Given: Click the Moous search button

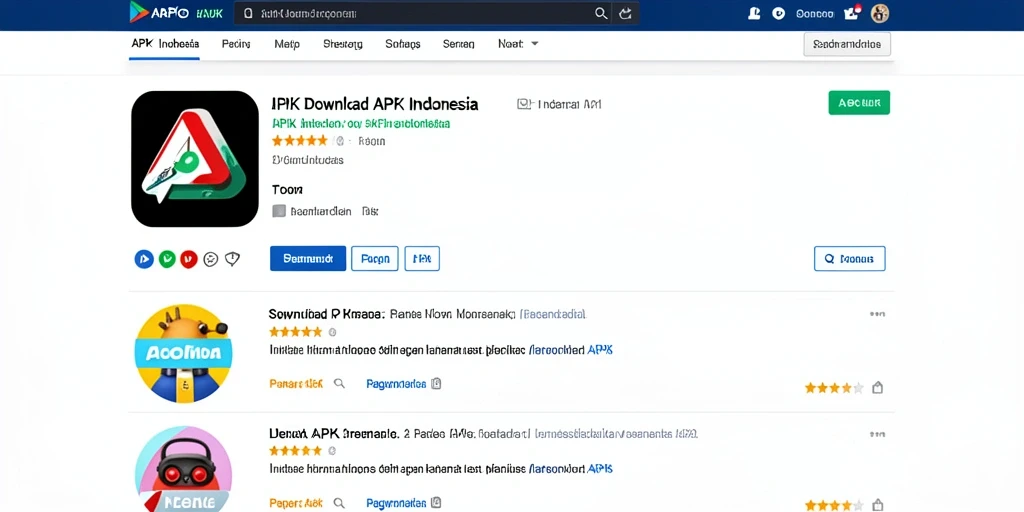Looking at the screenshot, I should pos(850,259).
